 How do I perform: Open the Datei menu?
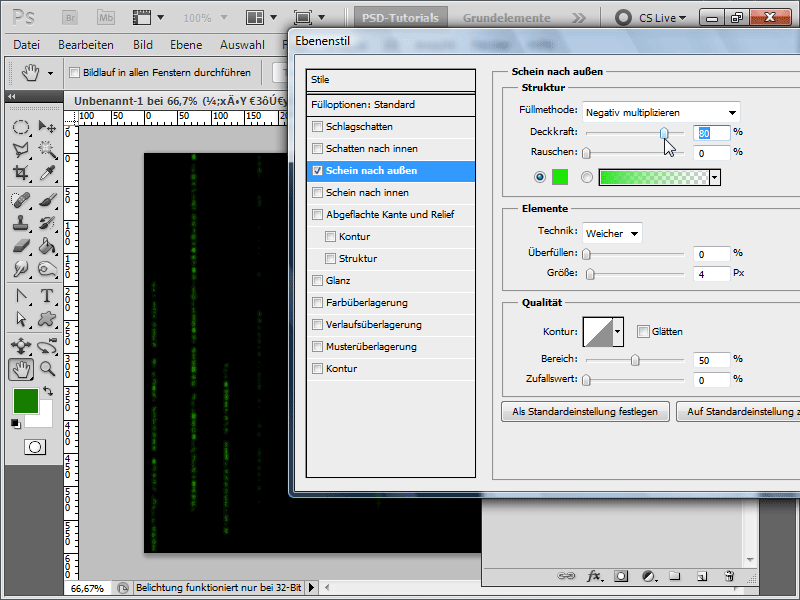27,45
